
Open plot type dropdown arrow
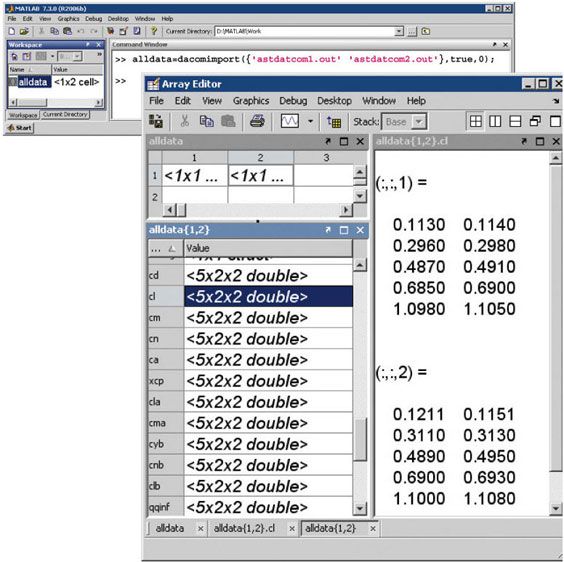pyautogui.click(x=310, y=121)
